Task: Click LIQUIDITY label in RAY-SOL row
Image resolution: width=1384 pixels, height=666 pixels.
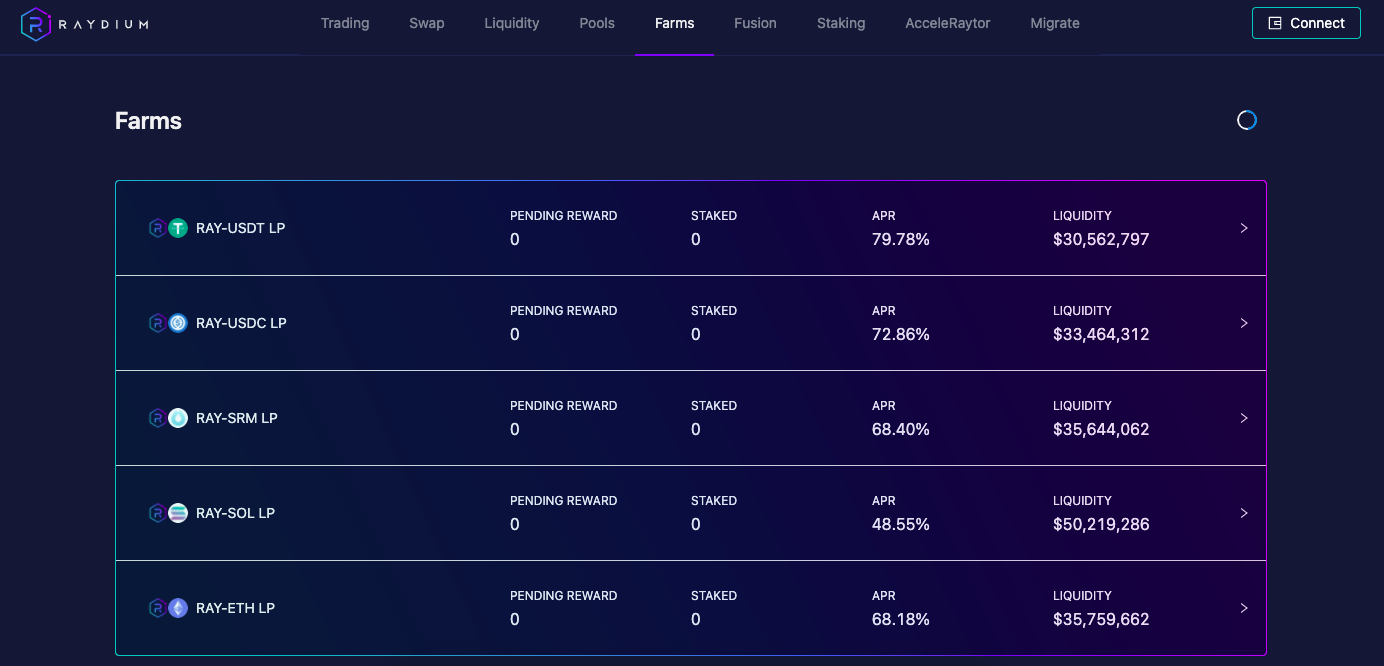Action: (x=1082, y=501)
